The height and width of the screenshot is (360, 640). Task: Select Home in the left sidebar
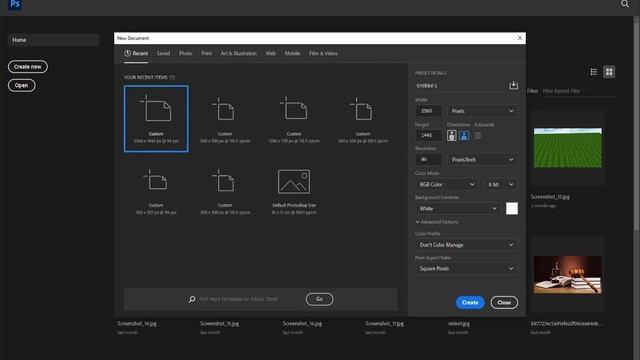pos(53,40)
